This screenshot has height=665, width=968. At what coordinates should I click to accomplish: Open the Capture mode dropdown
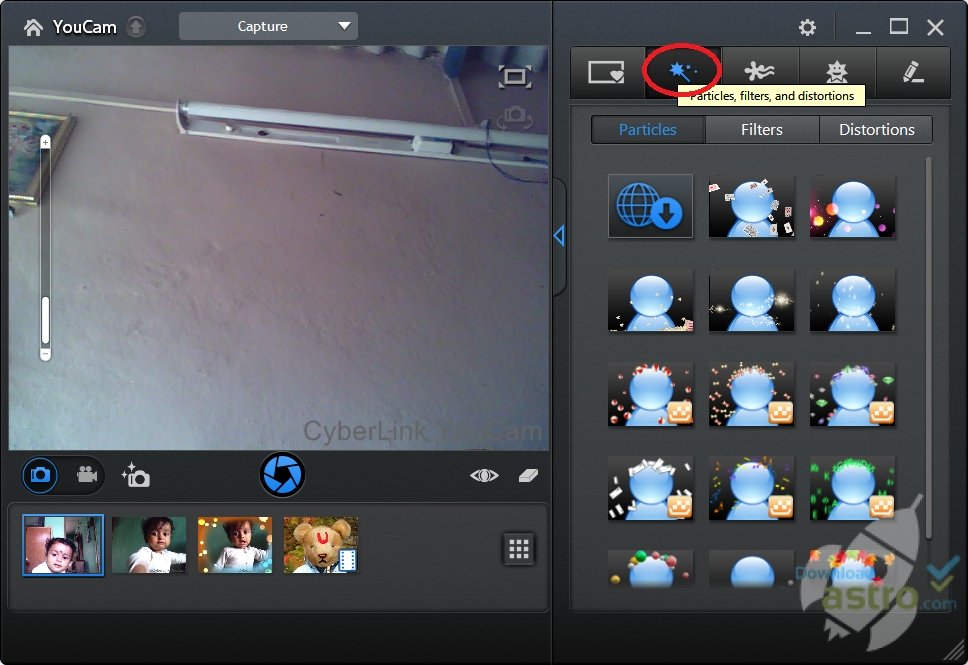pos(267,26)
